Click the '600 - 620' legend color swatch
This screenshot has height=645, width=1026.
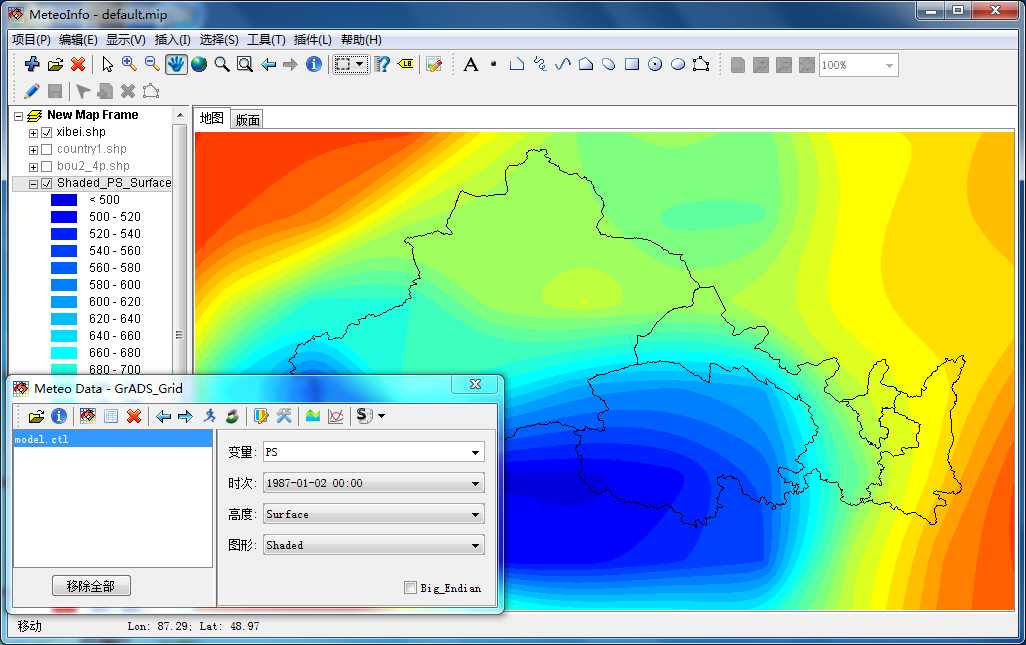tap(63, 302)
